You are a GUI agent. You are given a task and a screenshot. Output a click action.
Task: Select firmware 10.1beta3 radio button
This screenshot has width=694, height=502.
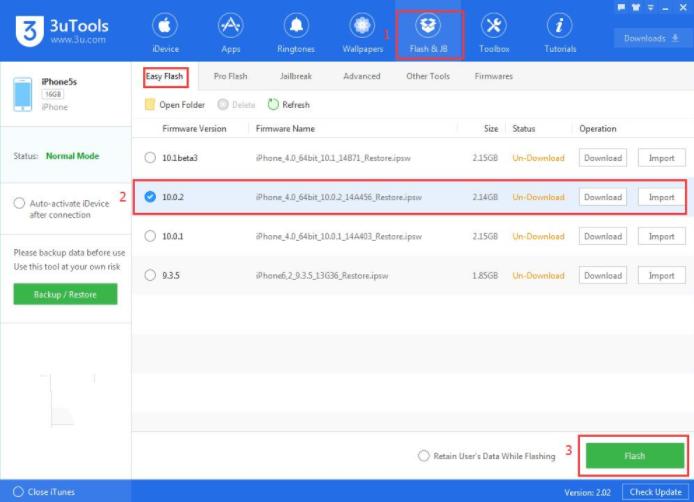tap(150, 158)
